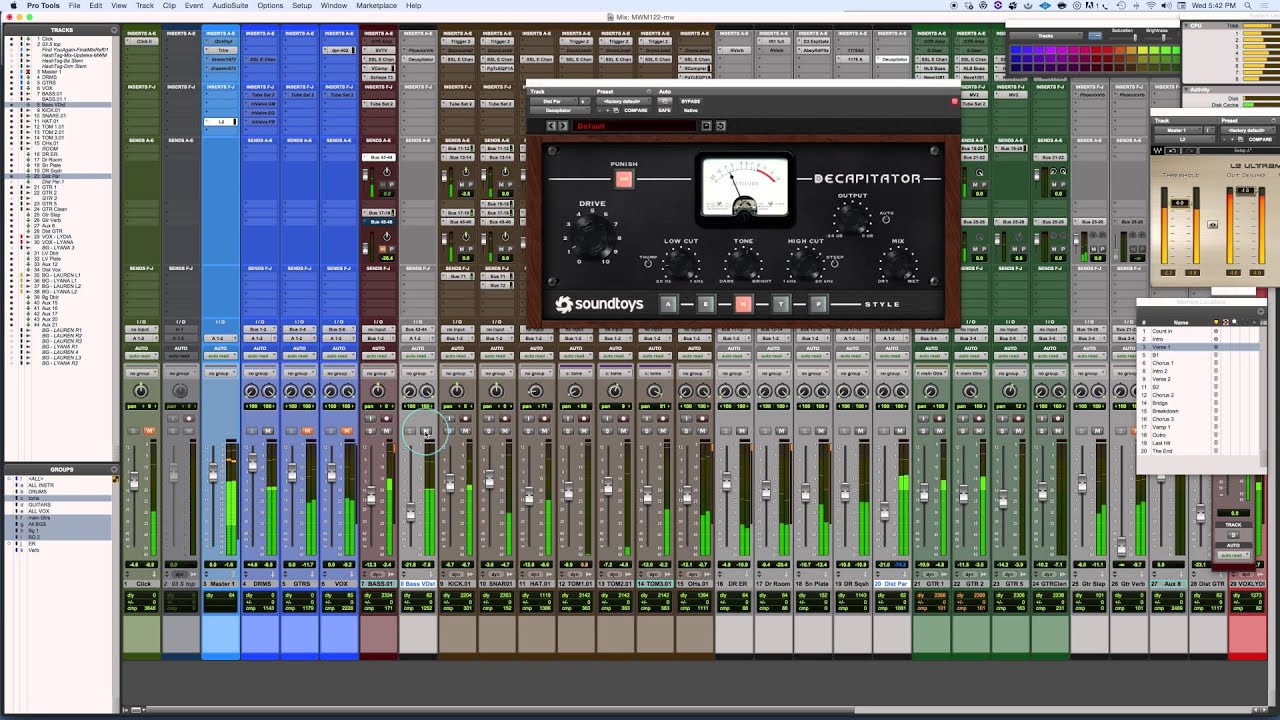
Task: Record-enable the BASS.01 track
Action: (x=386, y=419)
